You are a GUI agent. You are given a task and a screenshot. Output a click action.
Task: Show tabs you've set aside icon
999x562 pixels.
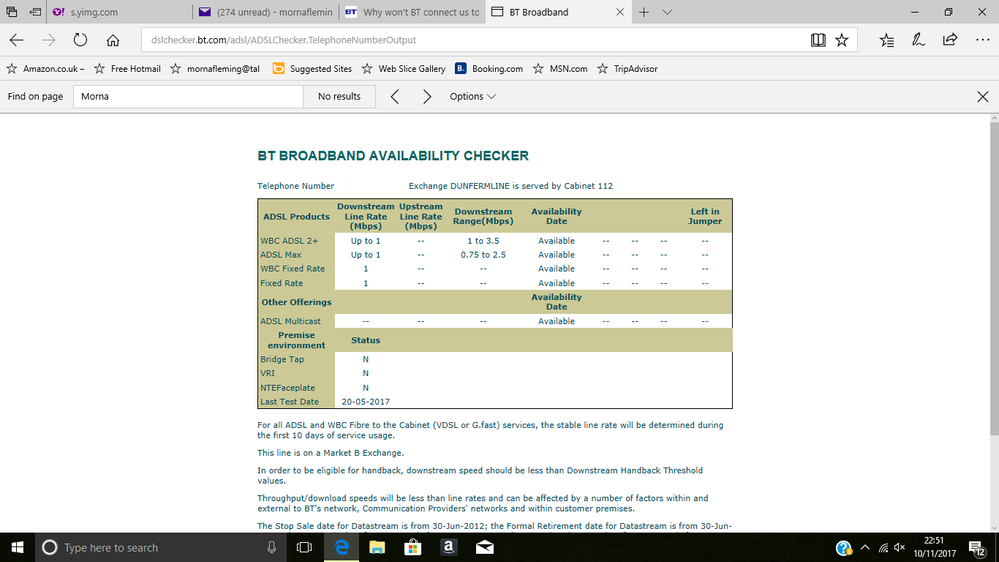(11, 12)
